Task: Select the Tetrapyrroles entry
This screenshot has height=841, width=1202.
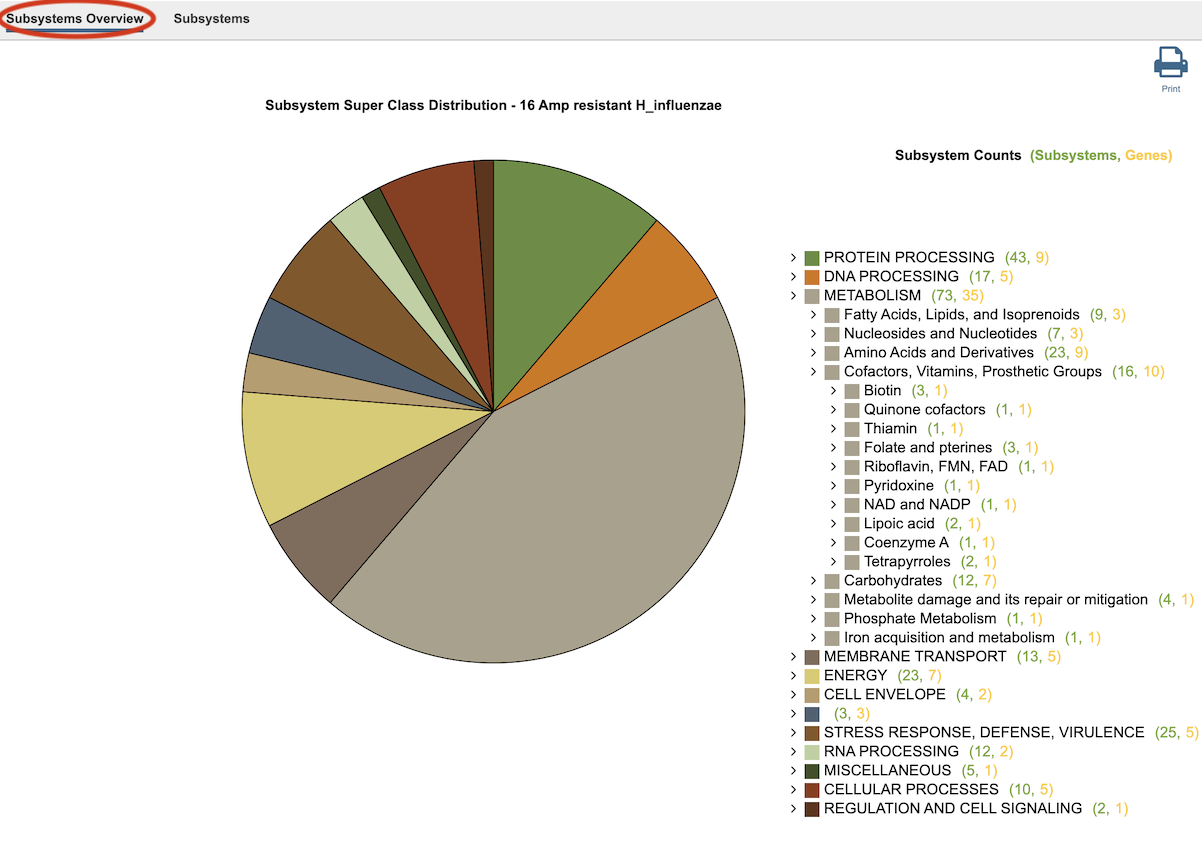Action: [x=907, y=561]
